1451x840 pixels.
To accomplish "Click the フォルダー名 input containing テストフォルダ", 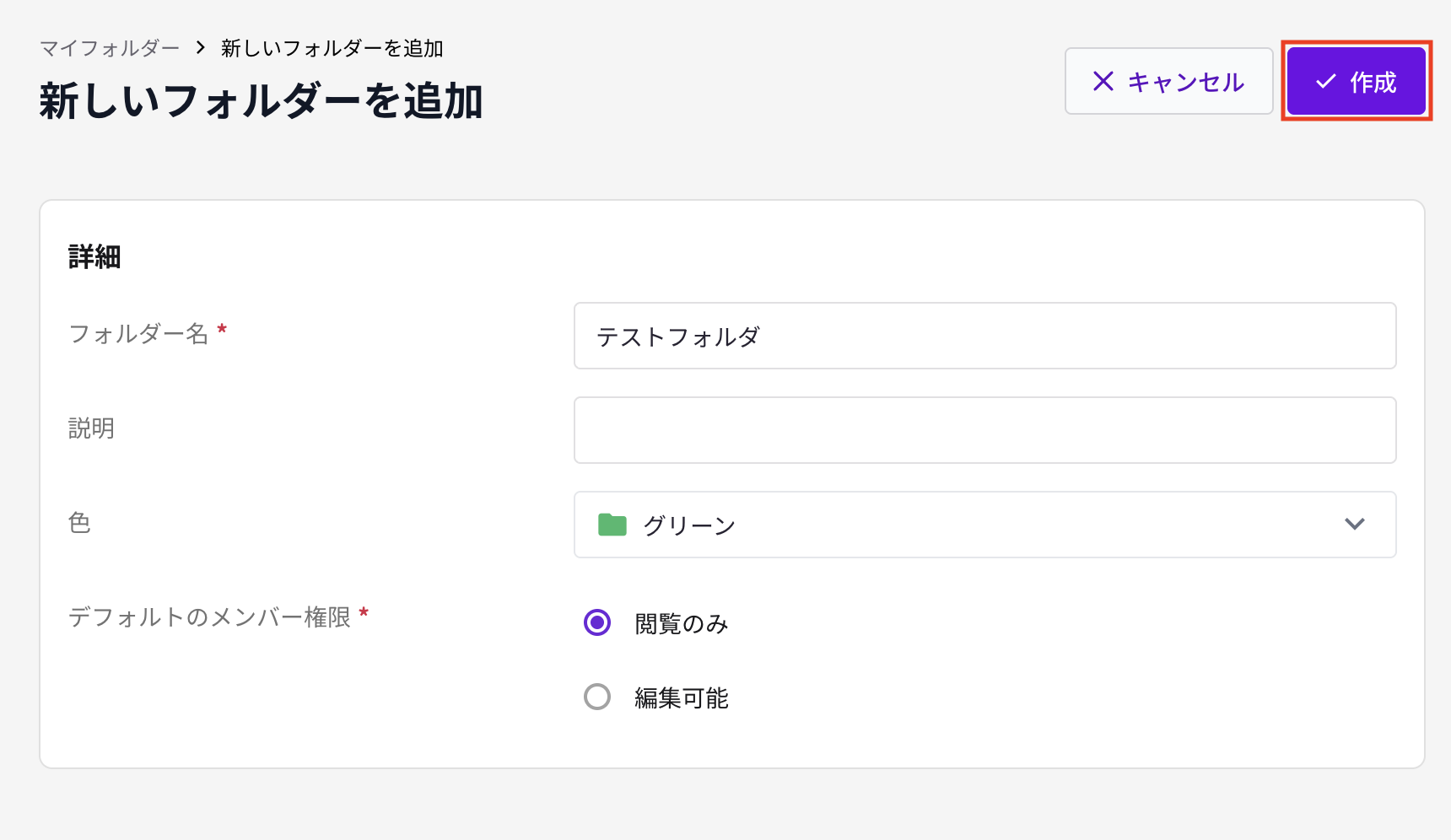I will click(x=984, y=336).
